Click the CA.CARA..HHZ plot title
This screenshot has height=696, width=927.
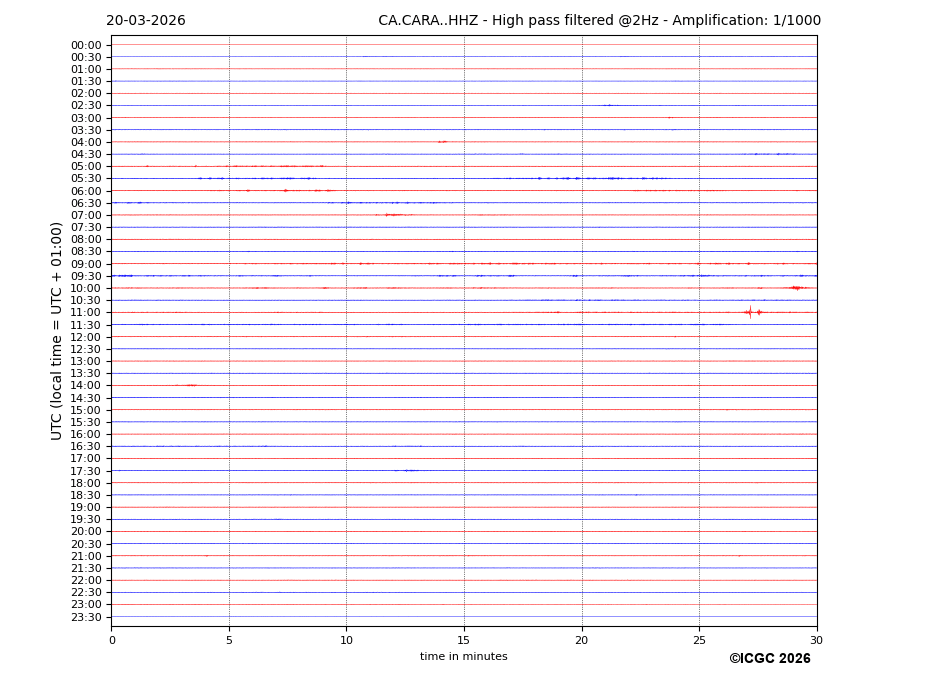point(599,21)
